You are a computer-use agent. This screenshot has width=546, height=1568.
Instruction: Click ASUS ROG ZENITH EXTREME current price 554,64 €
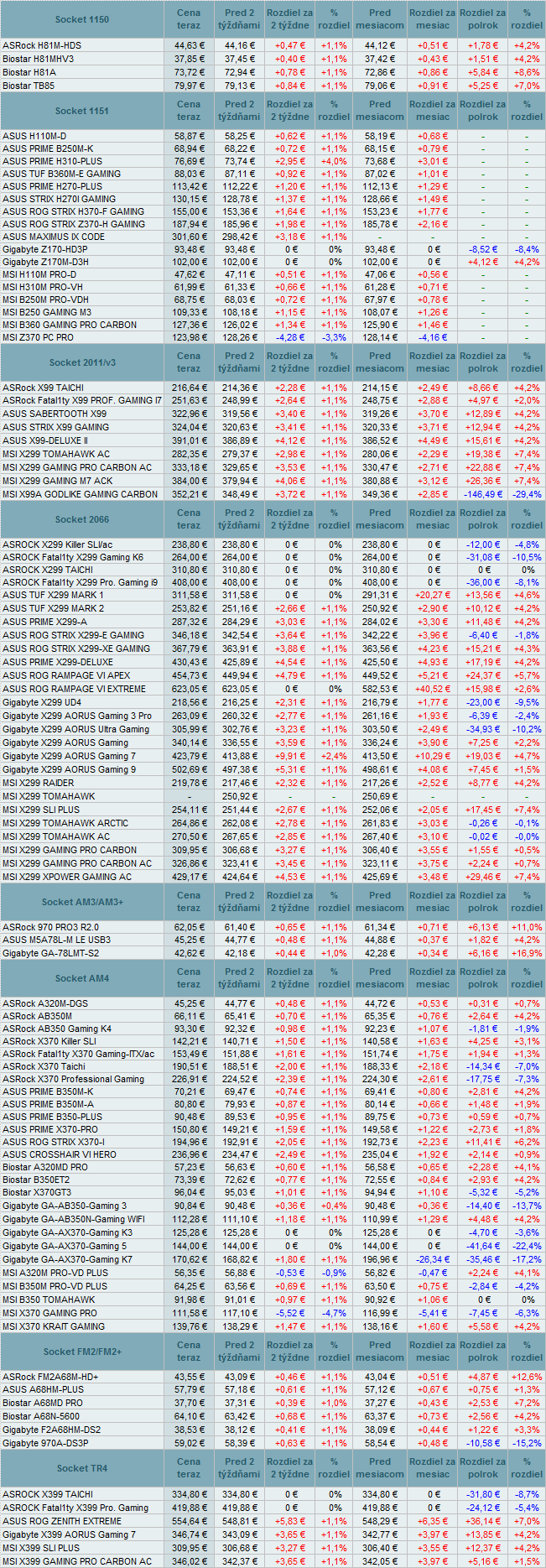tap(189, 1521)
